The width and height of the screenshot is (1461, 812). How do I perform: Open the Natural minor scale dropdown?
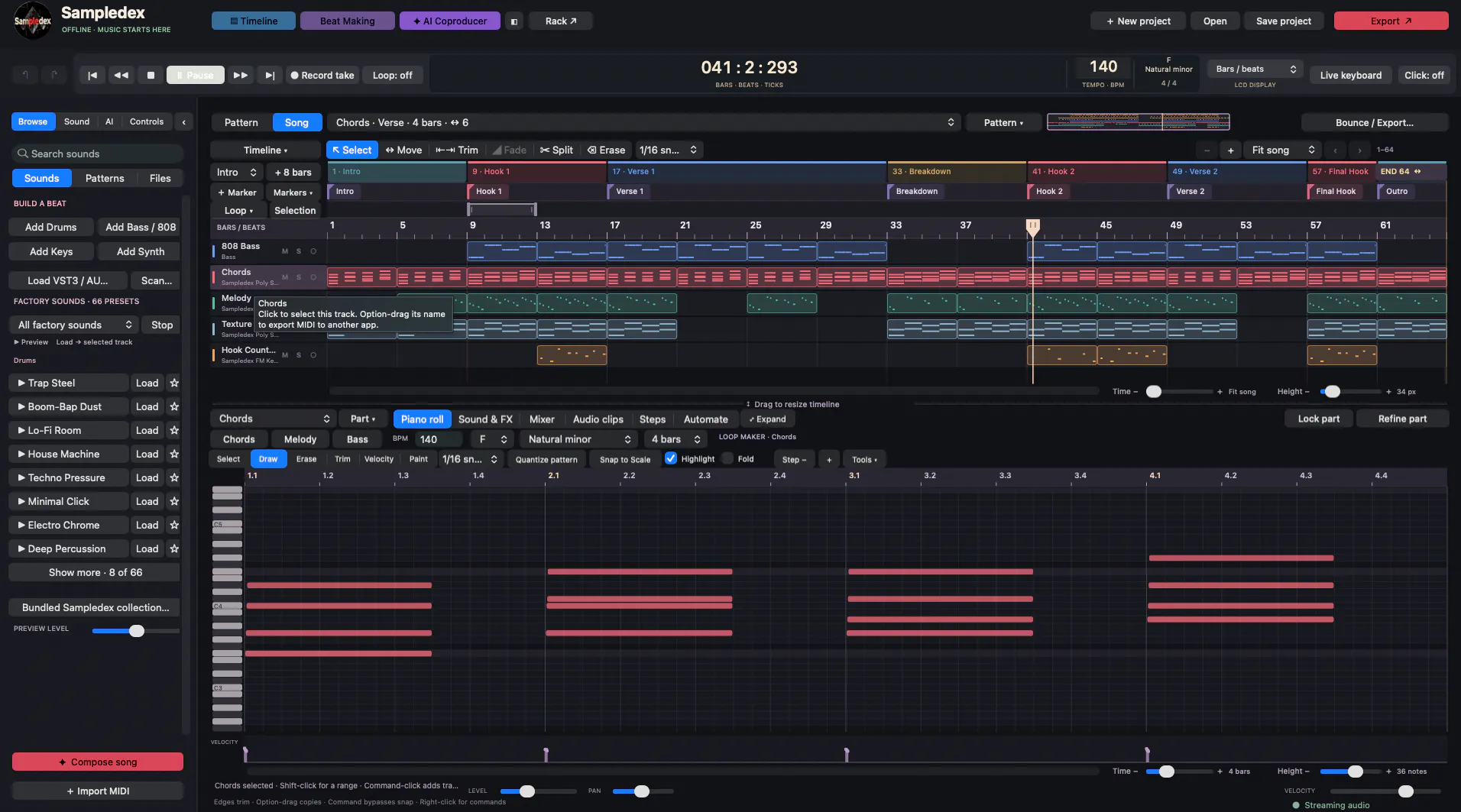coord(579,439)
